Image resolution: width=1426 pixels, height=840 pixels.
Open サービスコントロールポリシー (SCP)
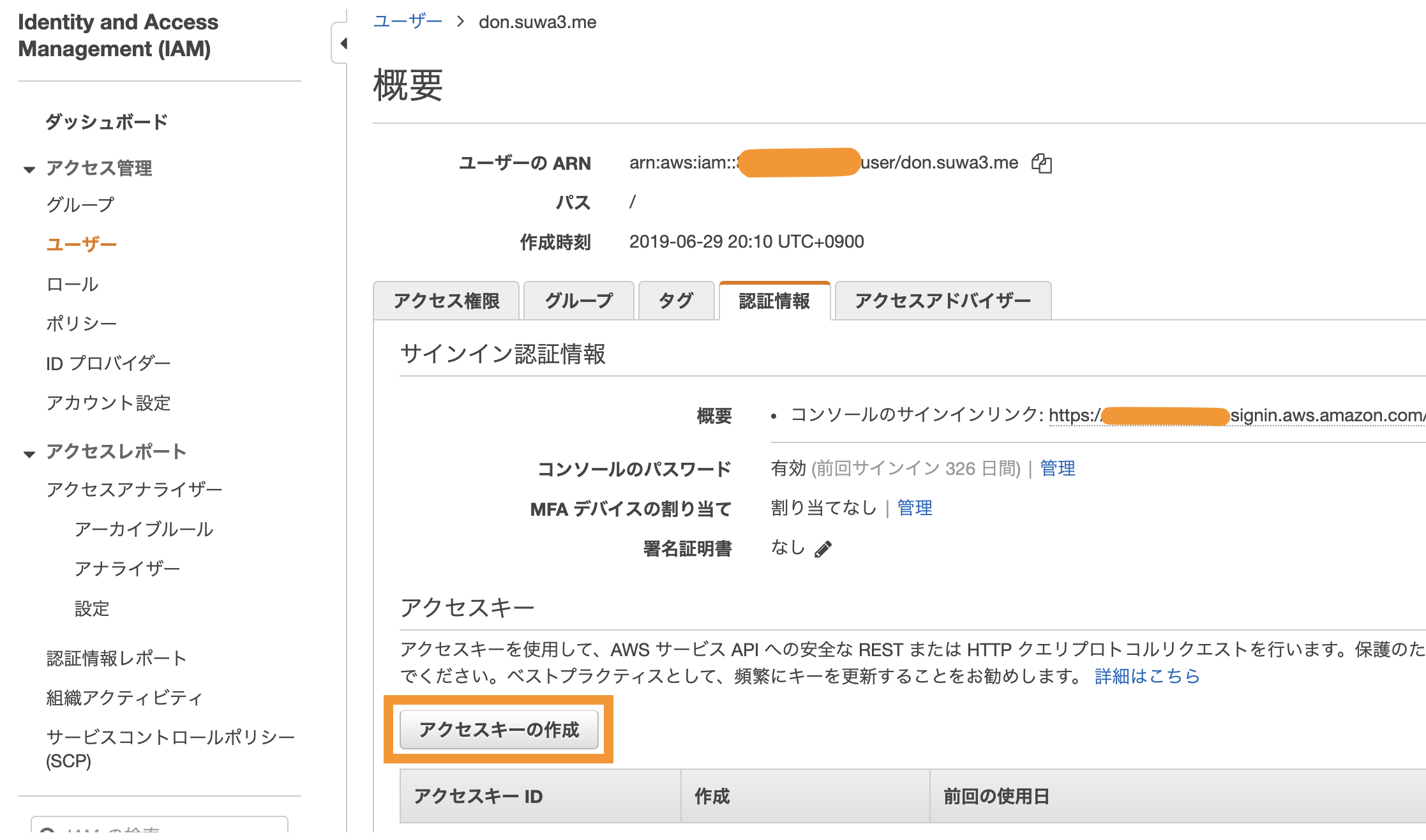click(x=170, y=749)
